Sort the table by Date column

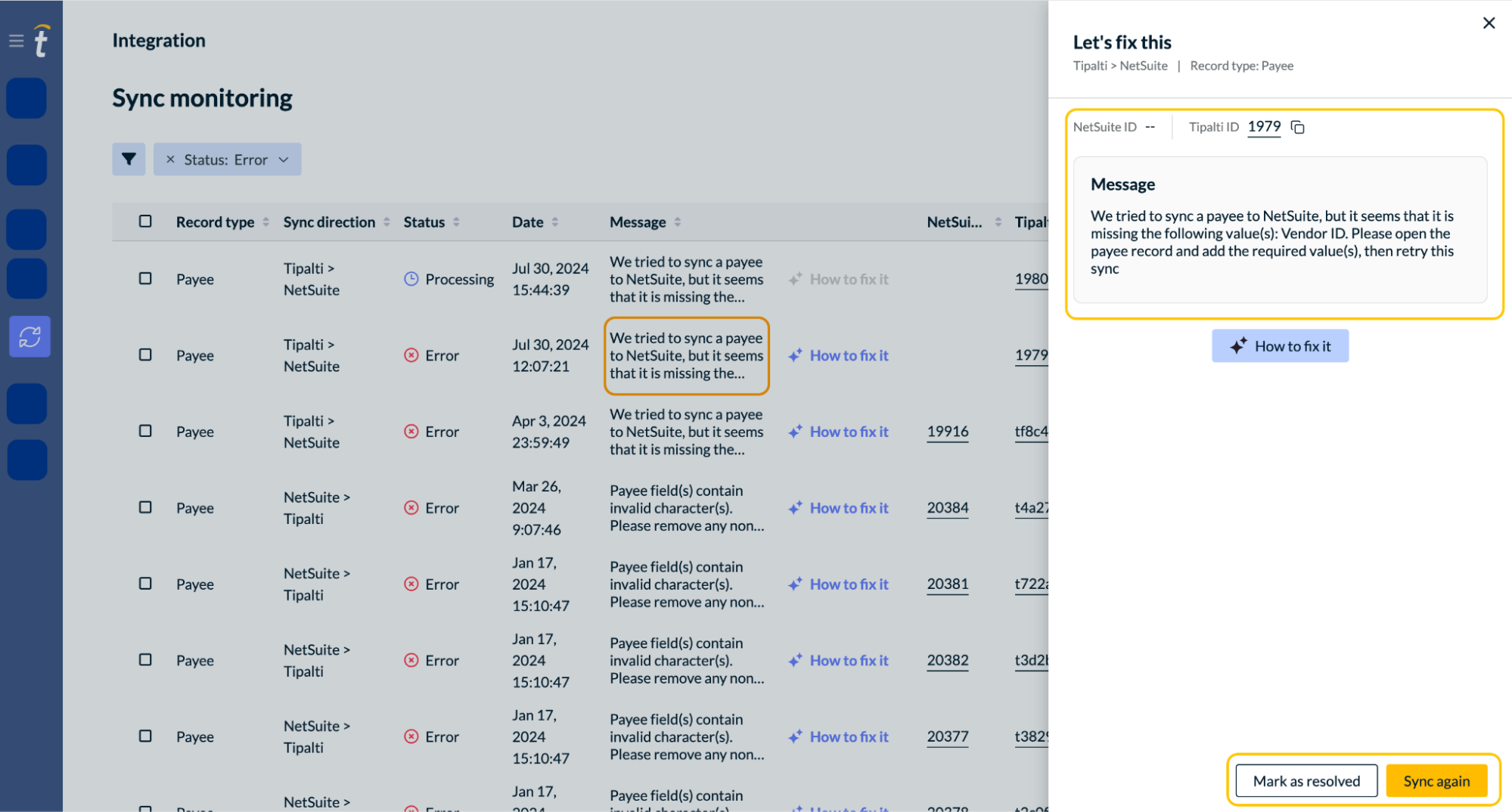tap(554, 222)
